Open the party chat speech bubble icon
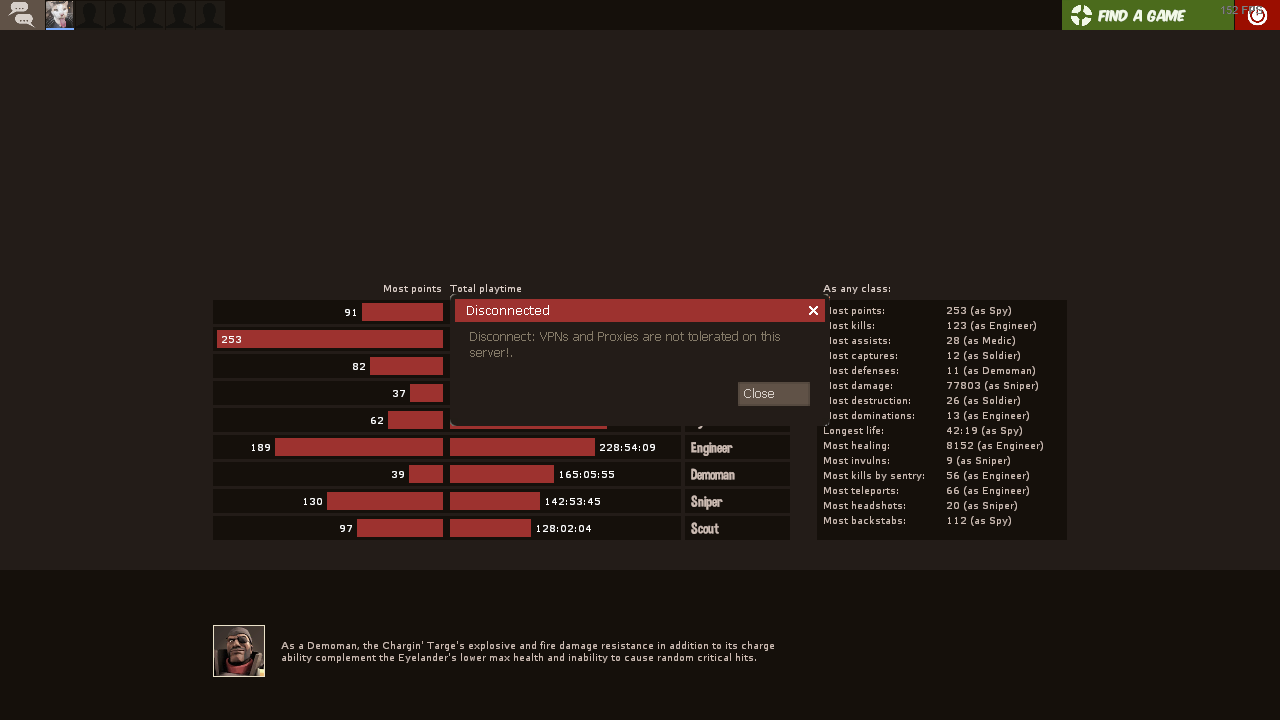Viewport: 1280px width, 720px height. [x=21, y=14]
